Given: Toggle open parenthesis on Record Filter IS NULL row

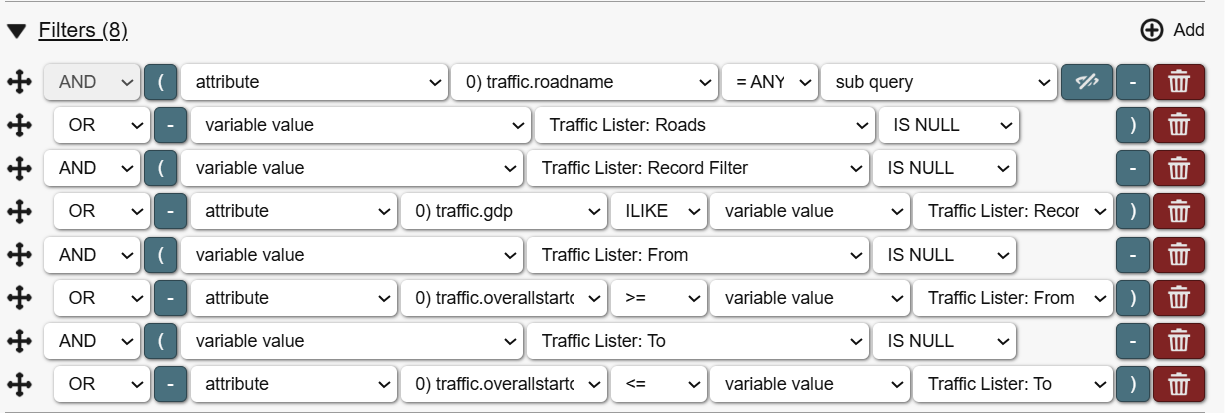Looking at the screenshot, I should 160,168.
